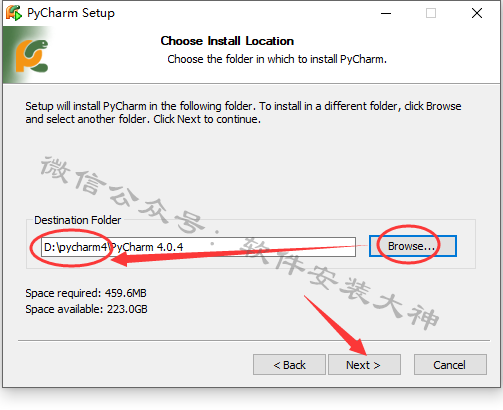Click the 'Space required: 459.6MB' text

point(86,293)
